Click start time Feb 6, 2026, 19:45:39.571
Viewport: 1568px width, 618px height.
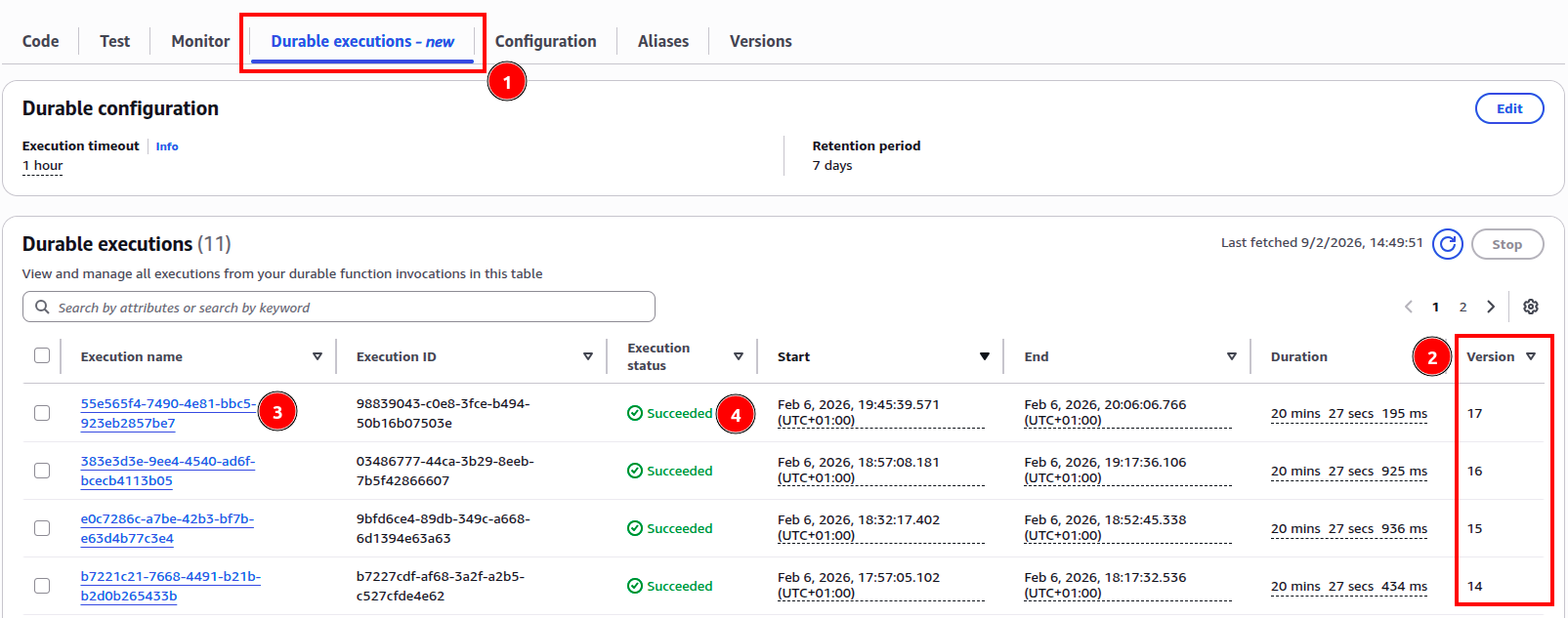tap(881, 412)
